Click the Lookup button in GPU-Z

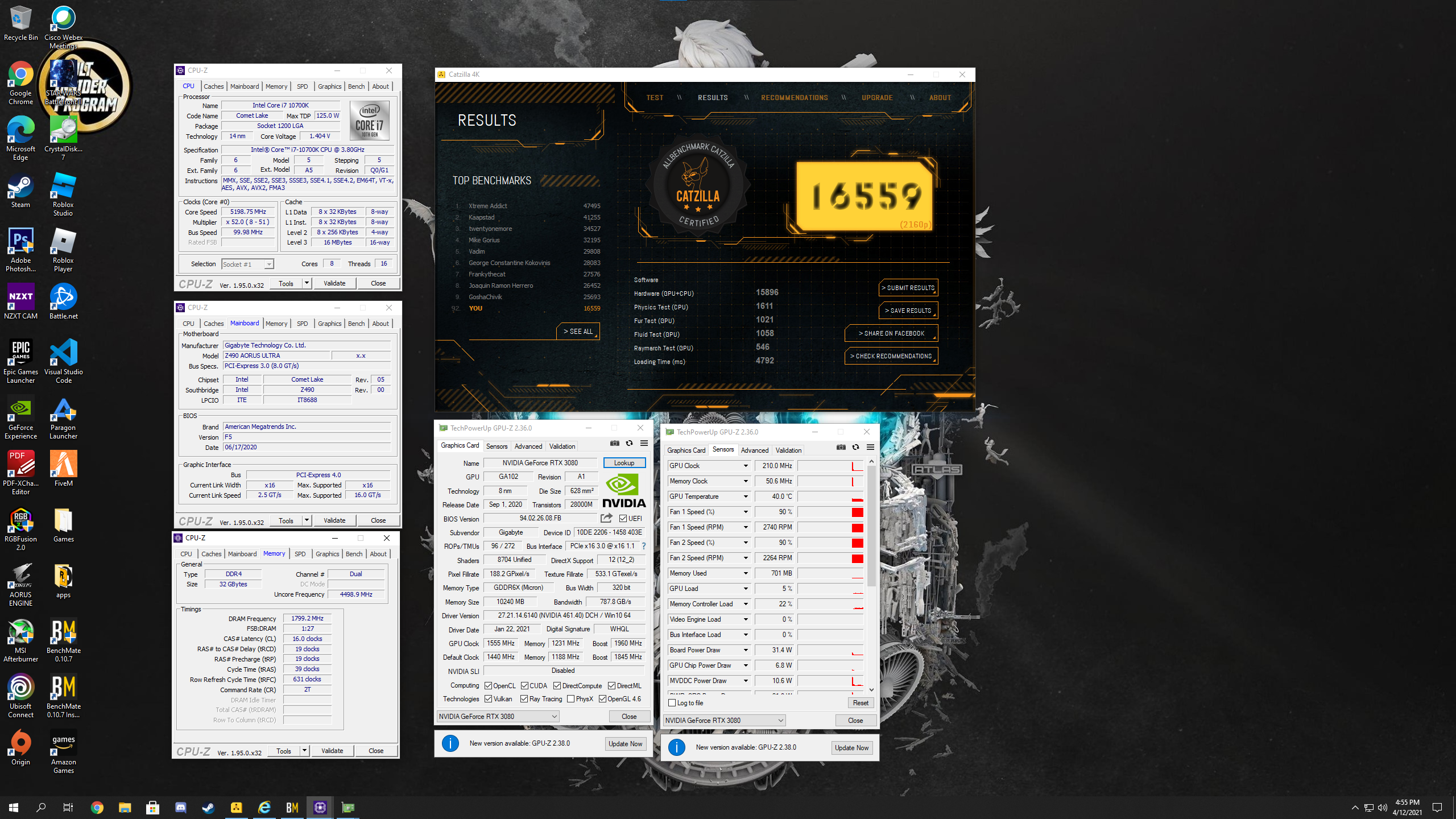tap(624, 463)
